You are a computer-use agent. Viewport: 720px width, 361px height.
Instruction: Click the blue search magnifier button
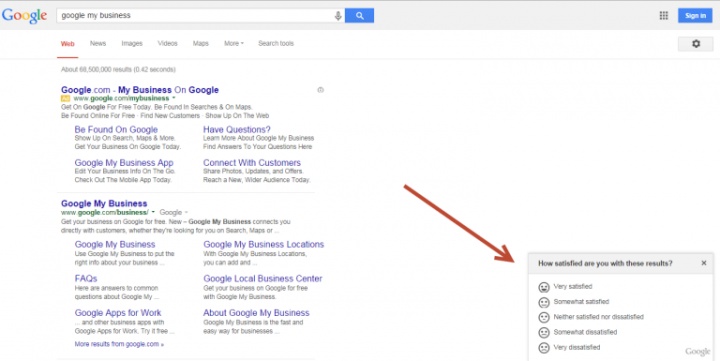[359, 16]
